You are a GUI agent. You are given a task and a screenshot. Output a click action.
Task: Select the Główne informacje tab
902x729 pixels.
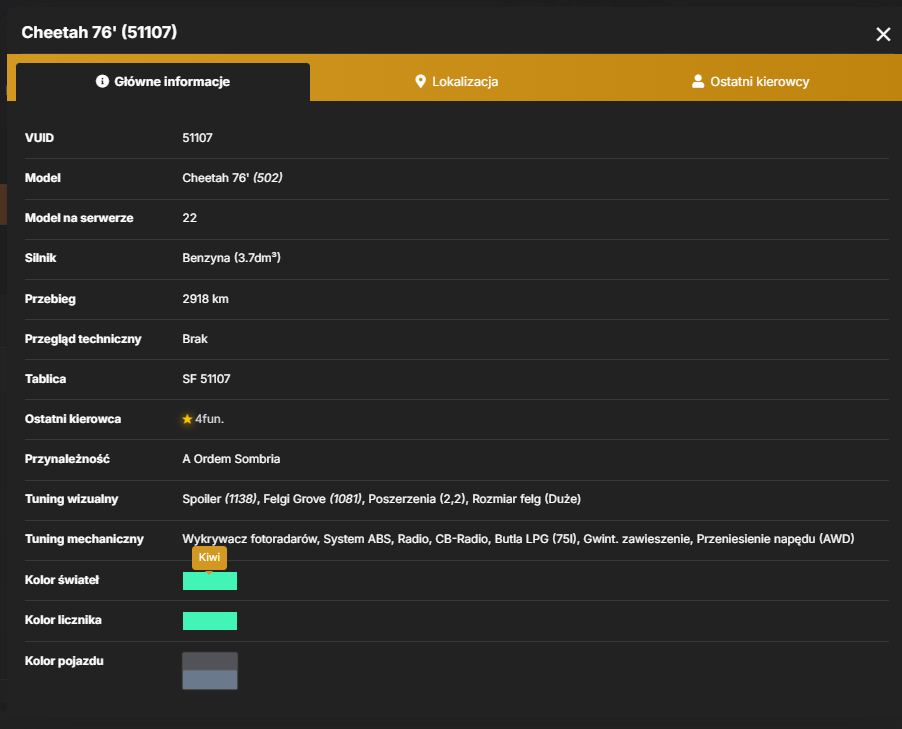pos(163,82)
